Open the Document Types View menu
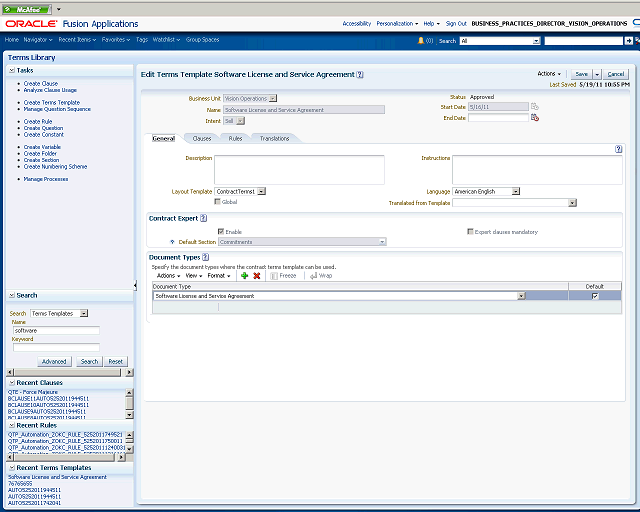640x512 pixels. pyautogui.click(x=194, y=276)
